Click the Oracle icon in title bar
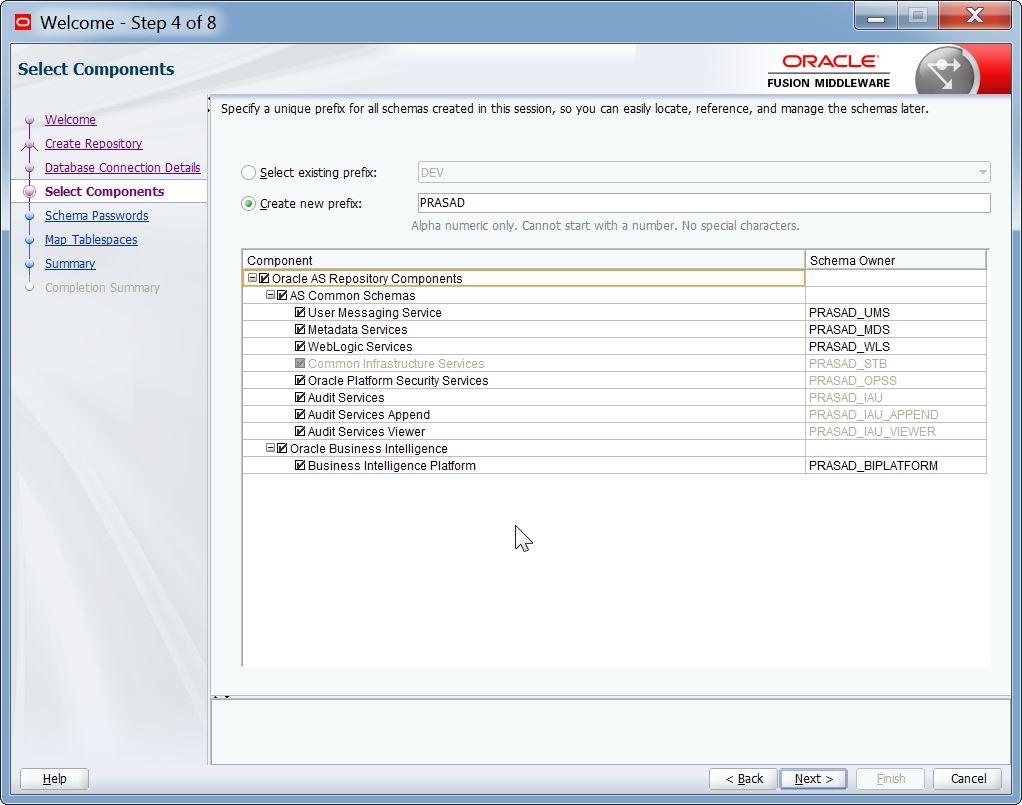1022x805 pixels. [x=23, y=23]
